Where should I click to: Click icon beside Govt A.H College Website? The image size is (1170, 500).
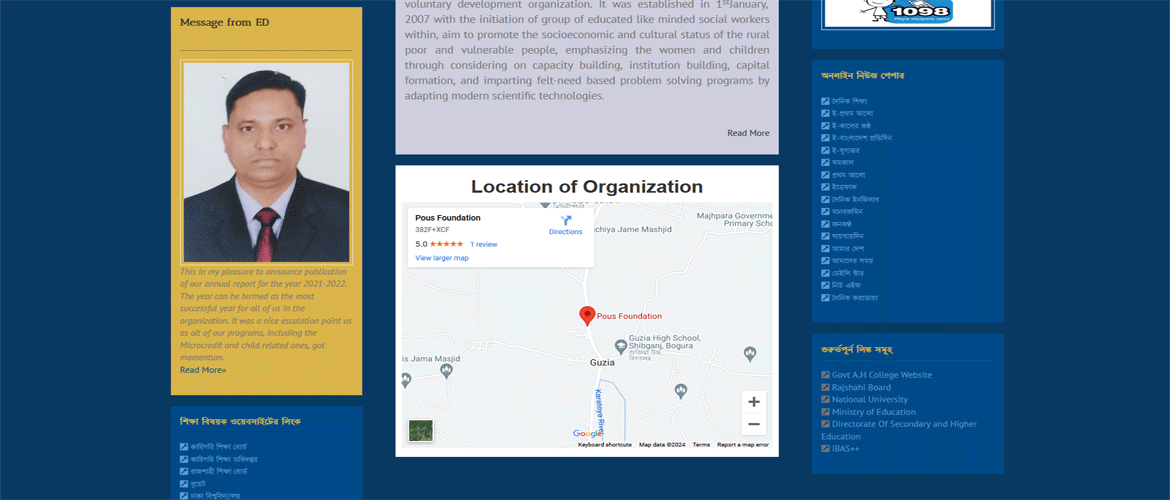click(825, 375)
